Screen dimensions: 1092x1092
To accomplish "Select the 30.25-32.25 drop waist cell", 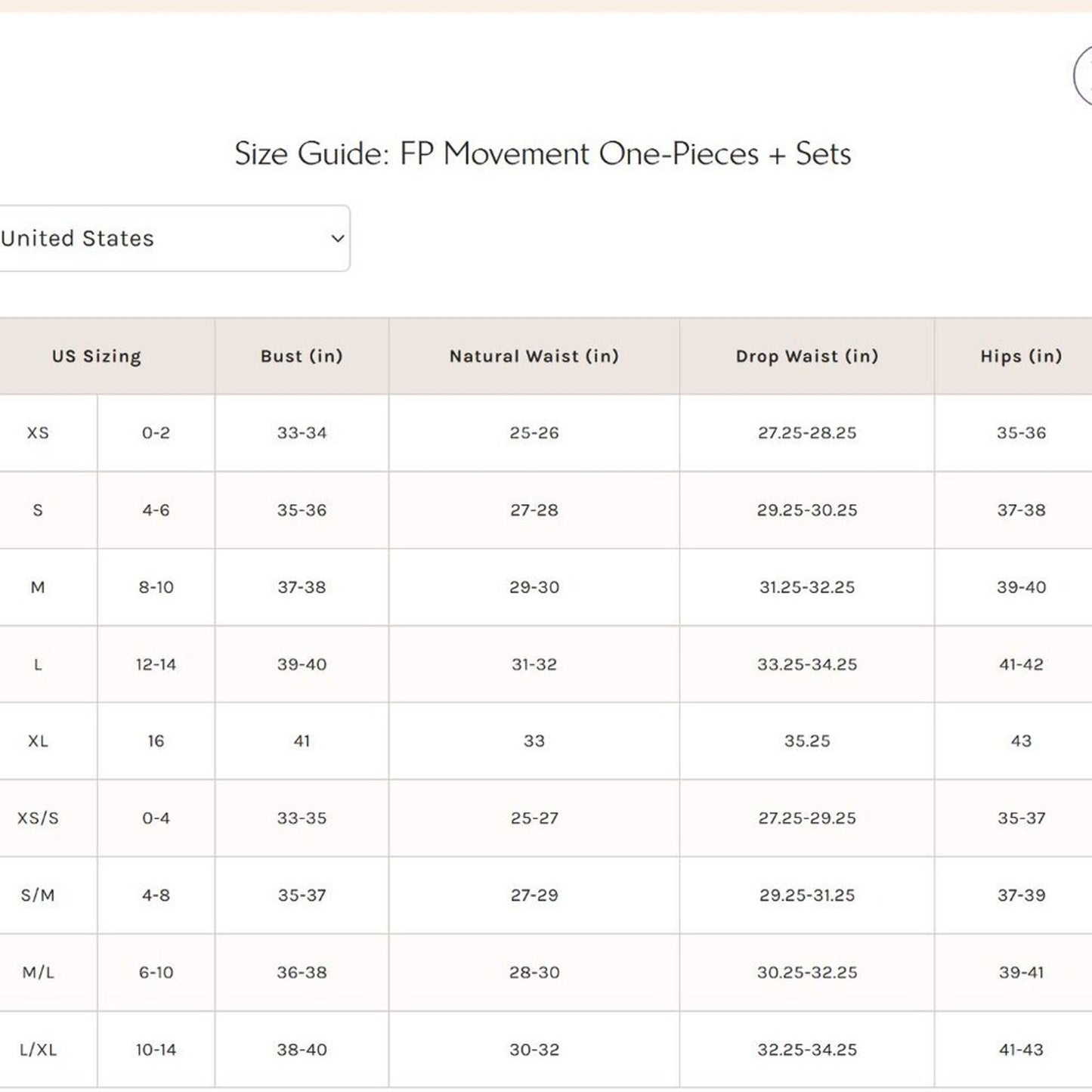I will [806, 973].
